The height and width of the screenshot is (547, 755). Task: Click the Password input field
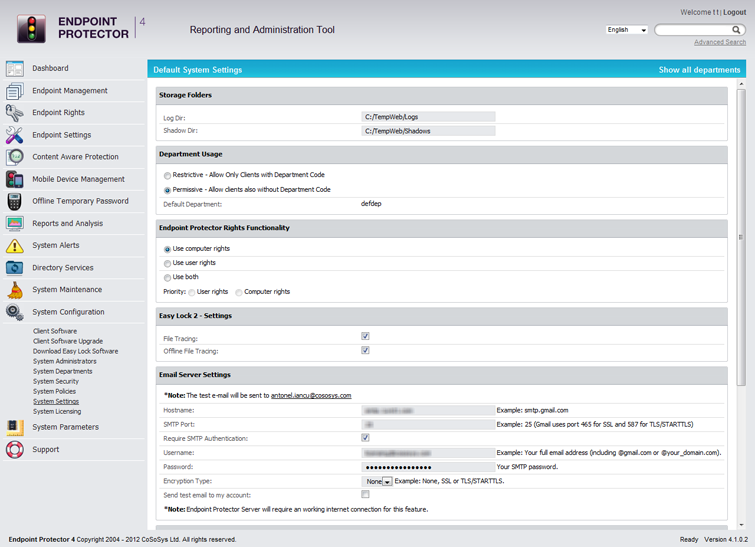click(428, 467)
